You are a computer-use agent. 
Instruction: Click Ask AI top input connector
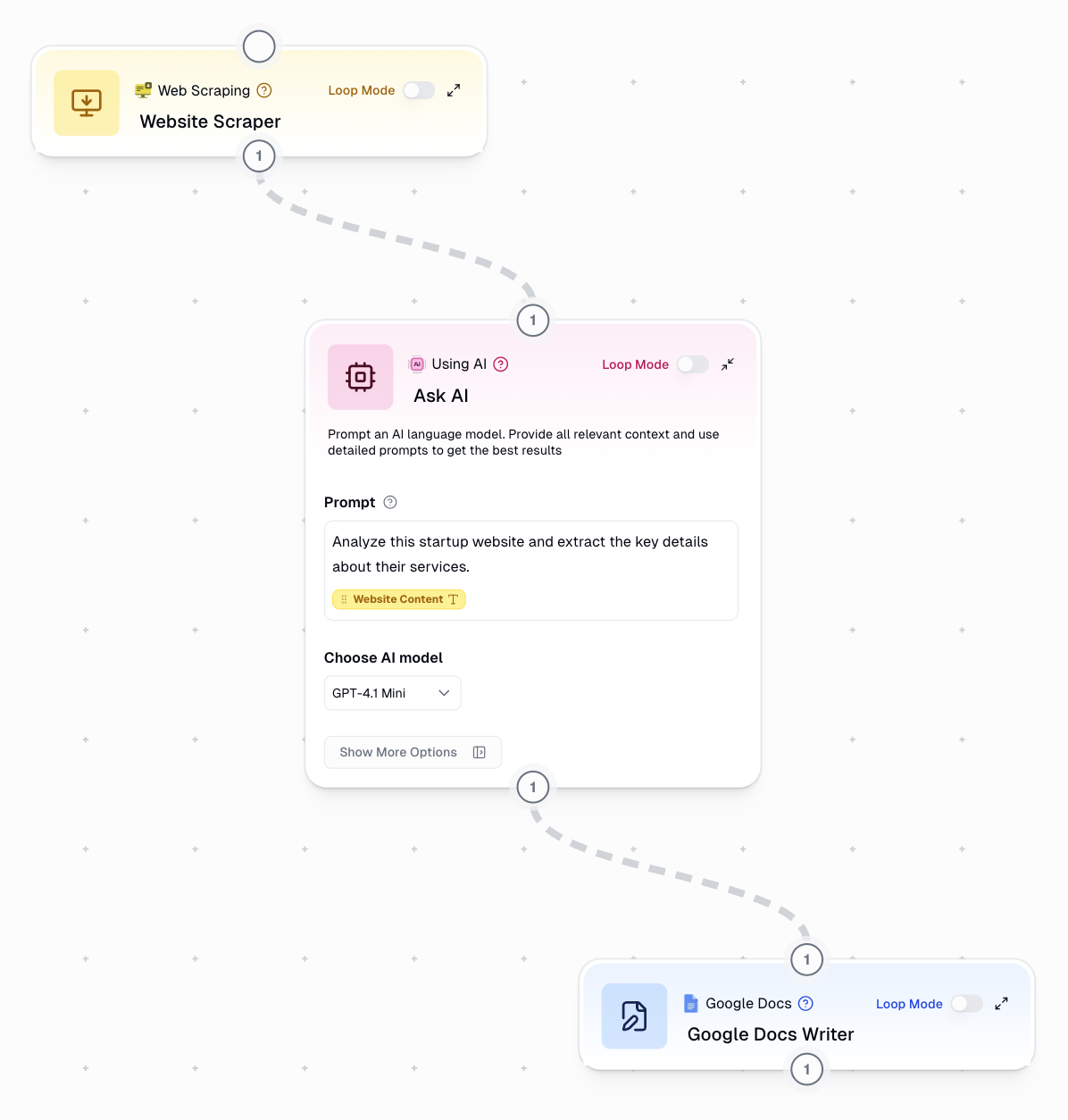click(533, 320)
